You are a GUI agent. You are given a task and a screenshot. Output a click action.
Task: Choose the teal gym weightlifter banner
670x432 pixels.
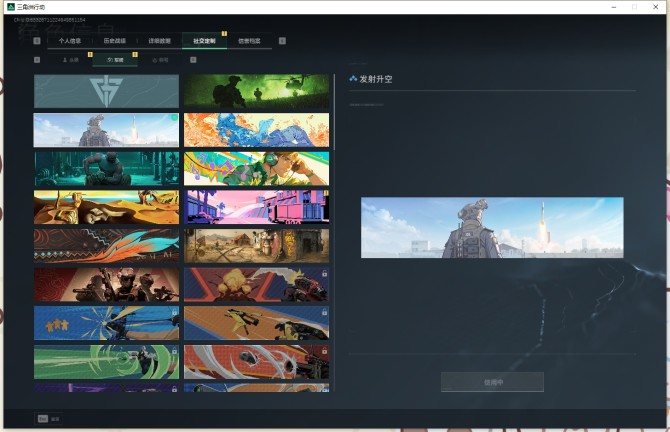pyautogui.click(x=106, y=168)
